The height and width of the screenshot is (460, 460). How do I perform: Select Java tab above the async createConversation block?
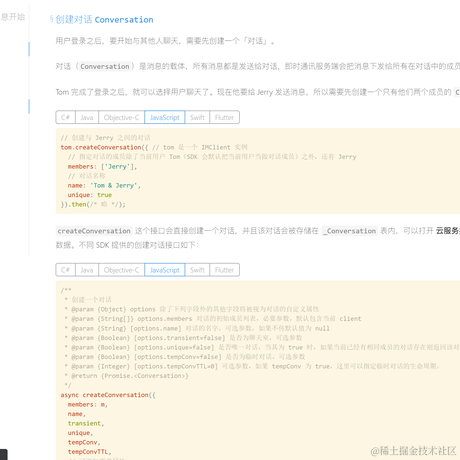pyautogui.click(x=87, y=270)
